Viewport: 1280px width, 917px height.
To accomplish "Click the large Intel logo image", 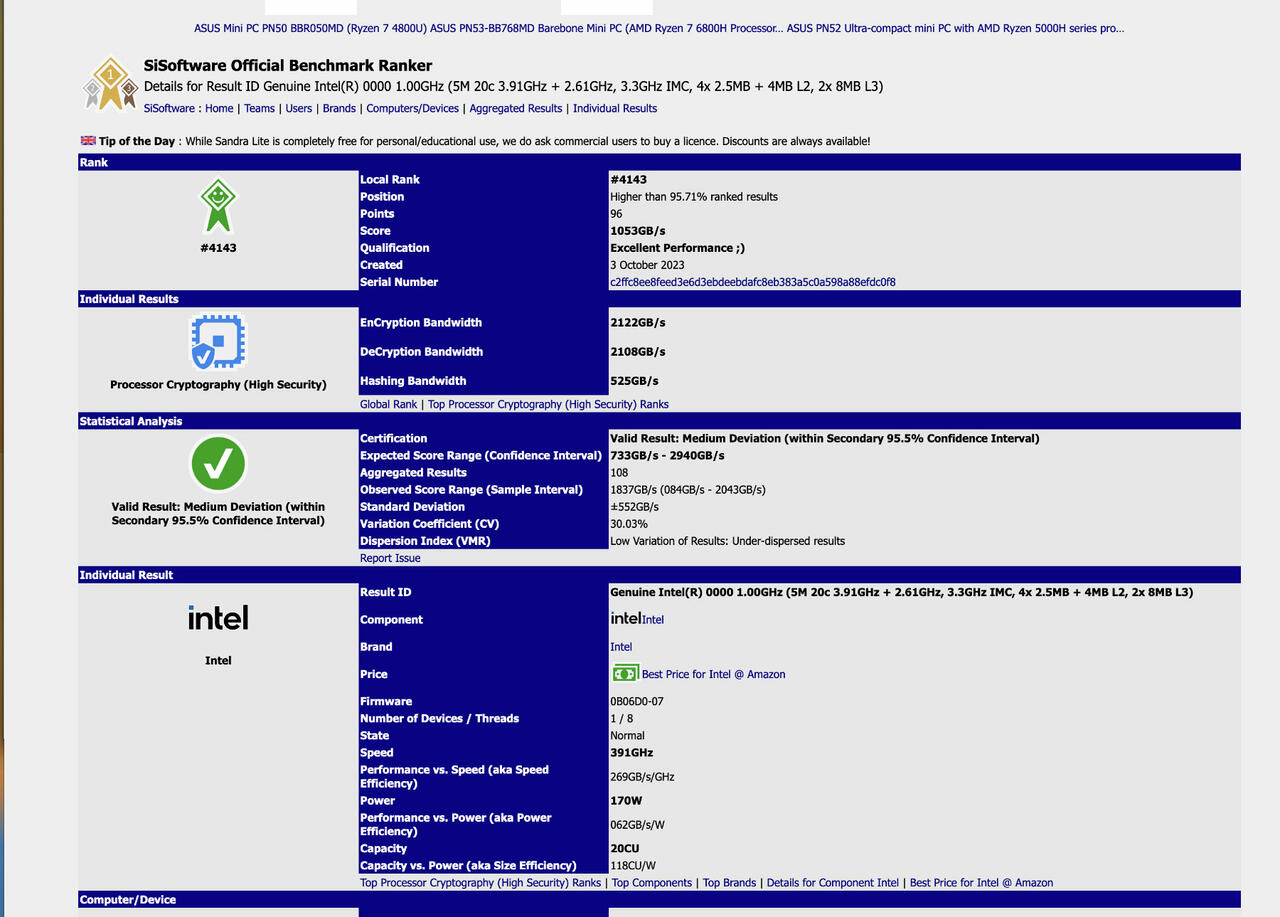I will click(218, 617).
